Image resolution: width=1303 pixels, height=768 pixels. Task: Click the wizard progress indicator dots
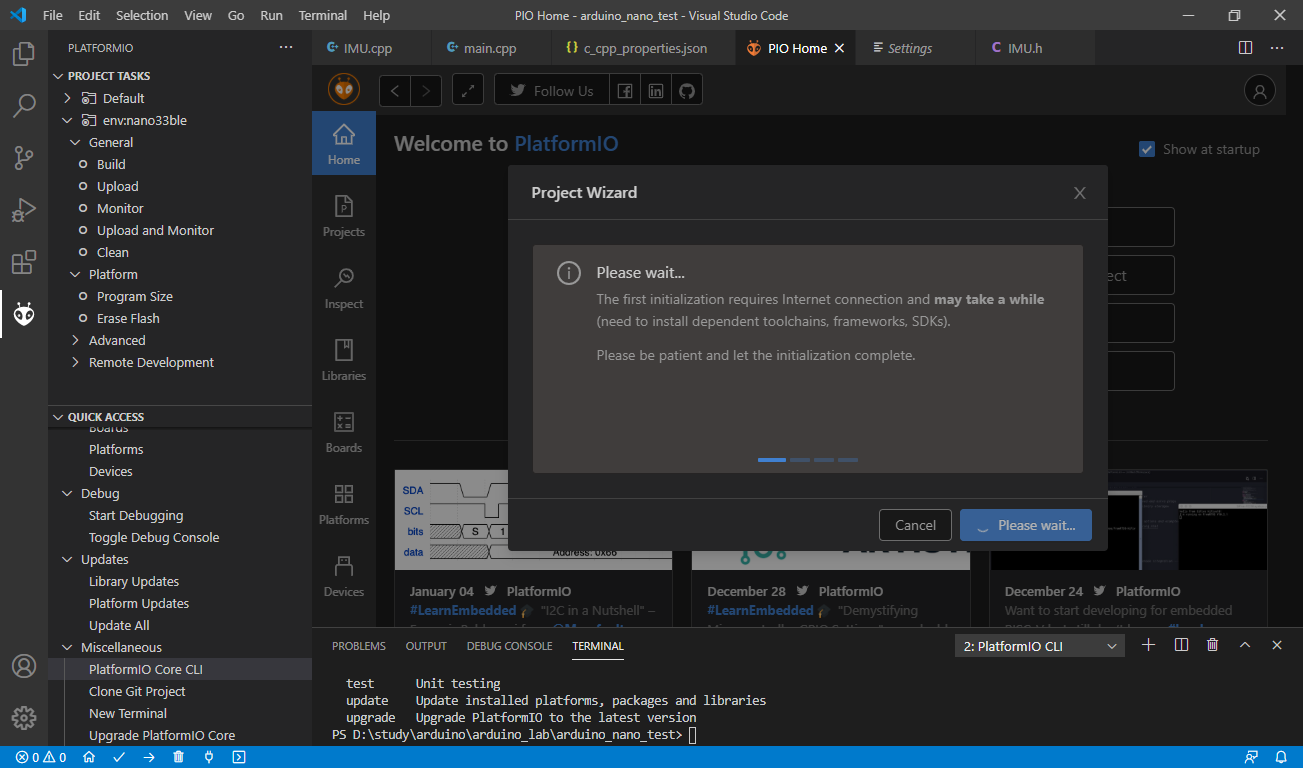tap(808, 459)
